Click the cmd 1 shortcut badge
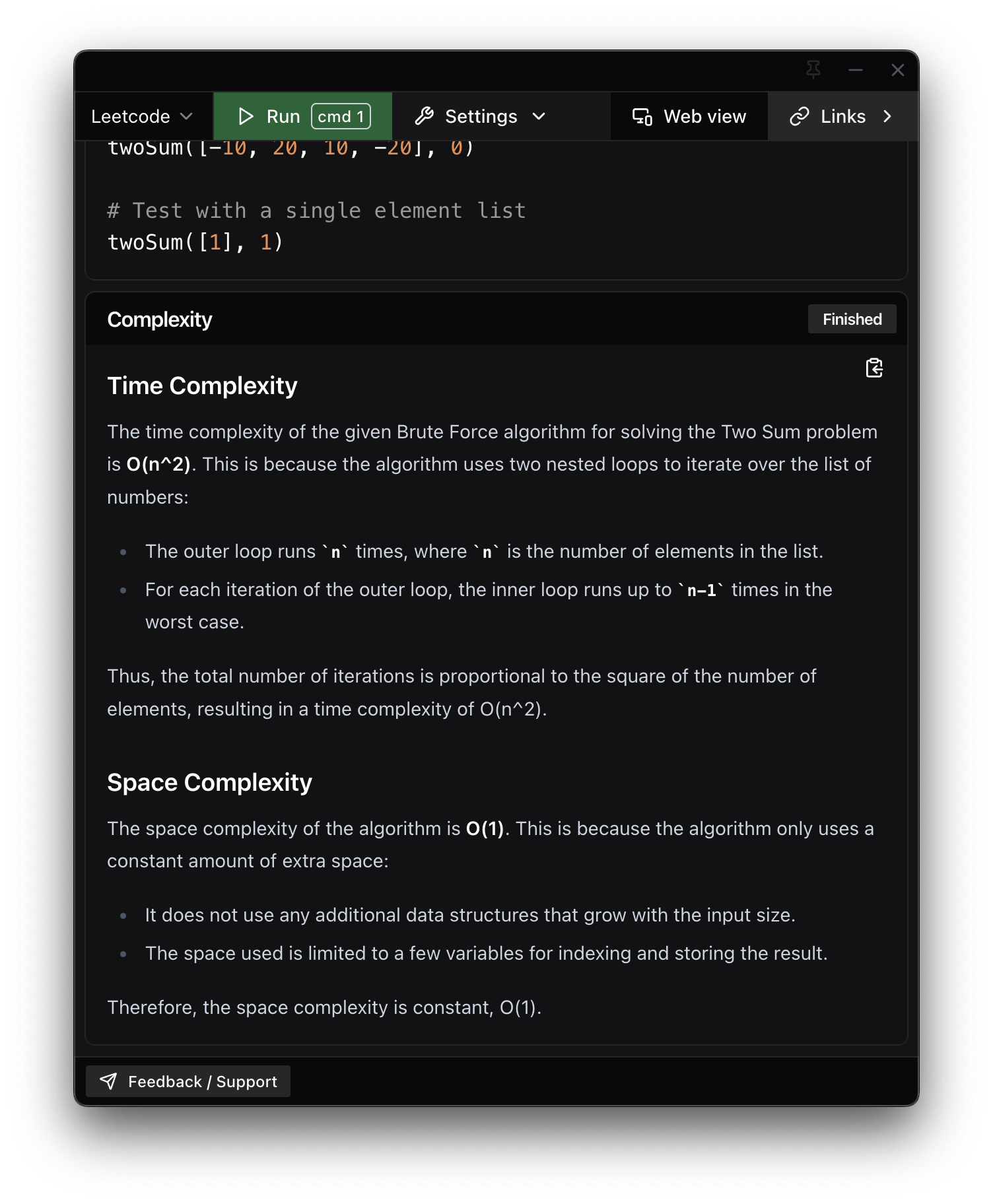Screen dimensions: 993x1204 click(341, 116)
